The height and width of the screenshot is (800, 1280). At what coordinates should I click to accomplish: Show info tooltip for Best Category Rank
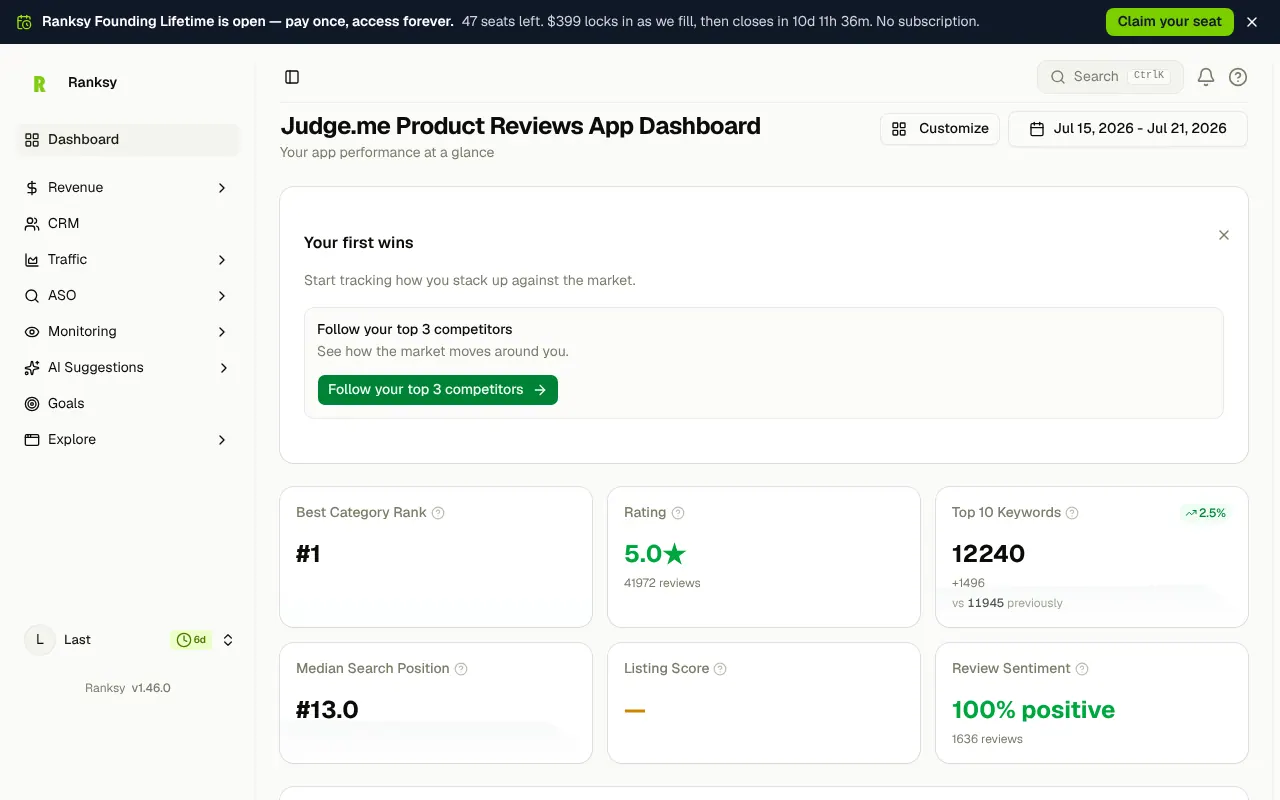438,513
